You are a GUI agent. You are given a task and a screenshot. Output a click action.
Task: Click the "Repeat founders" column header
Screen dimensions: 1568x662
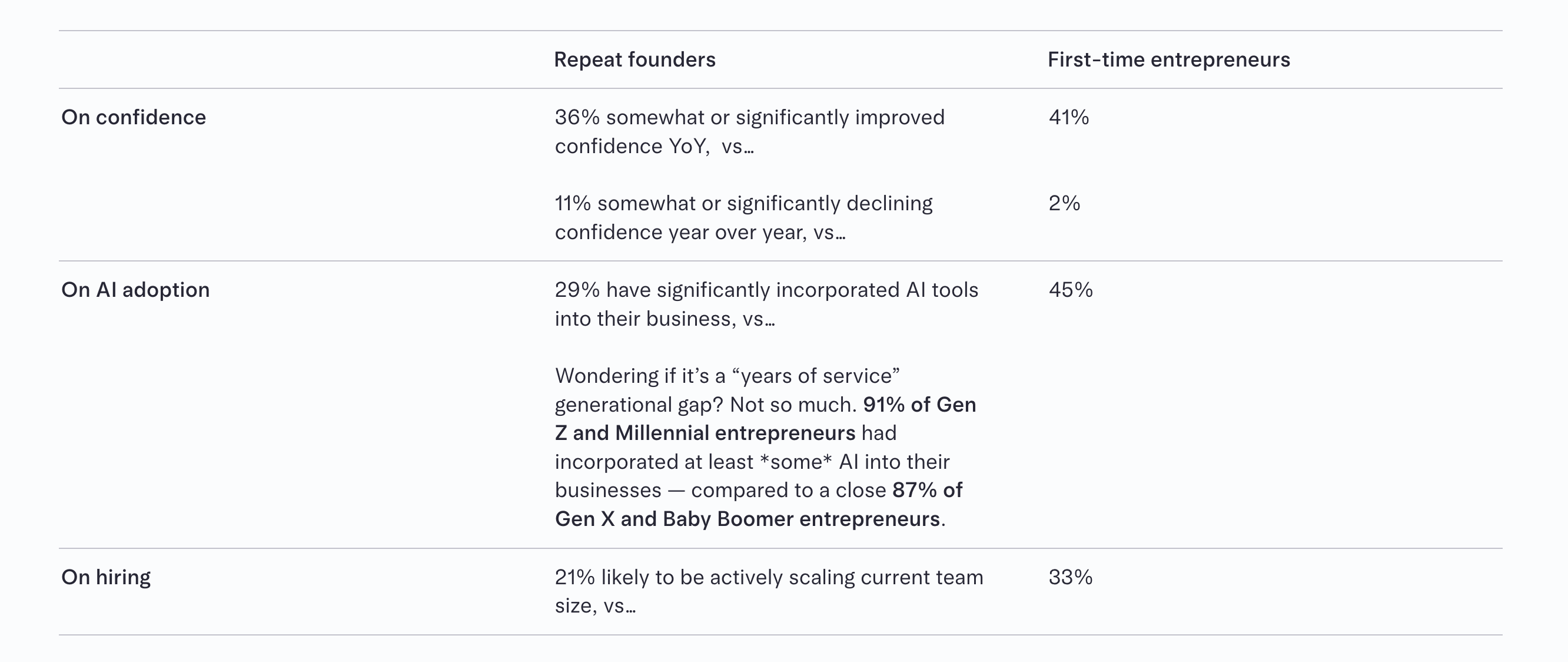pos(634,59)
